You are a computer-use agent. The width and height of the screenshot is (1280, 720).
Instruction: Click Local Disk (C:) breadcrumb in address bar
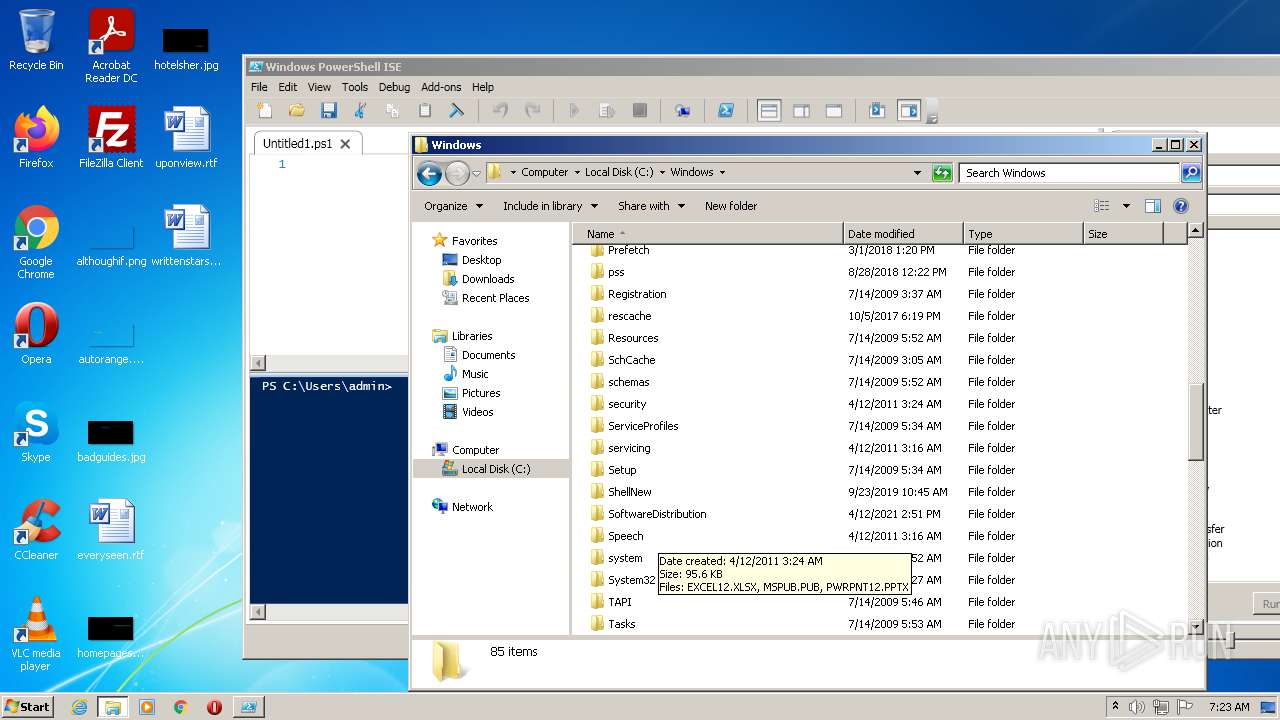click(x=619, y=173)
